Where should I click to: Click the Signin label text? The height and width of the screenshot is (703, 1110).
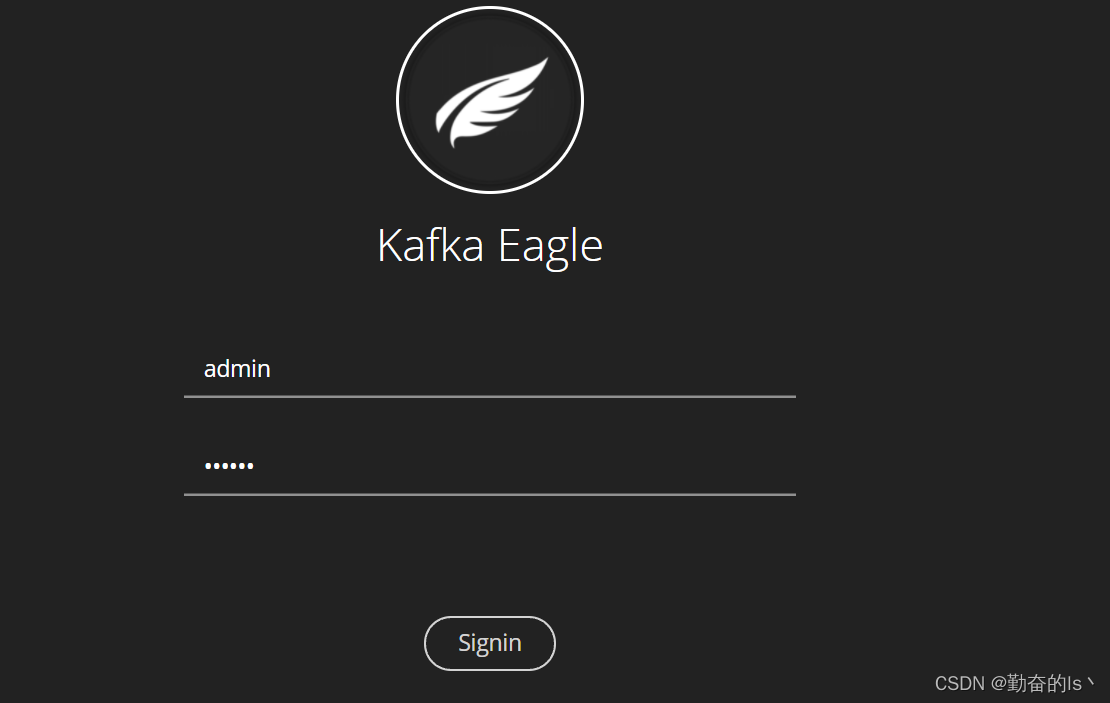tap(490, 644)
